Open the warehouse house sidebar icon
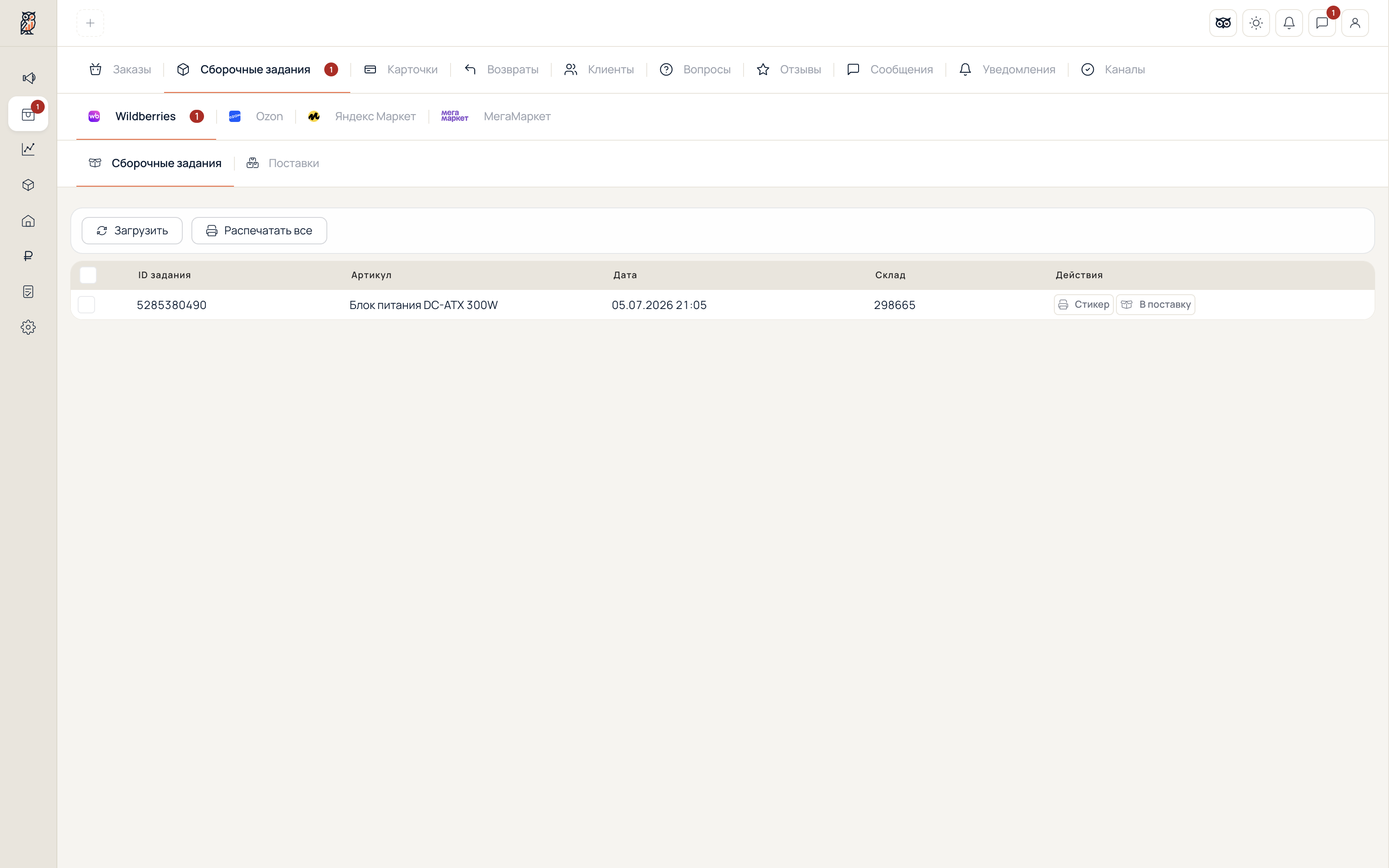 click(x=28, y=221)
